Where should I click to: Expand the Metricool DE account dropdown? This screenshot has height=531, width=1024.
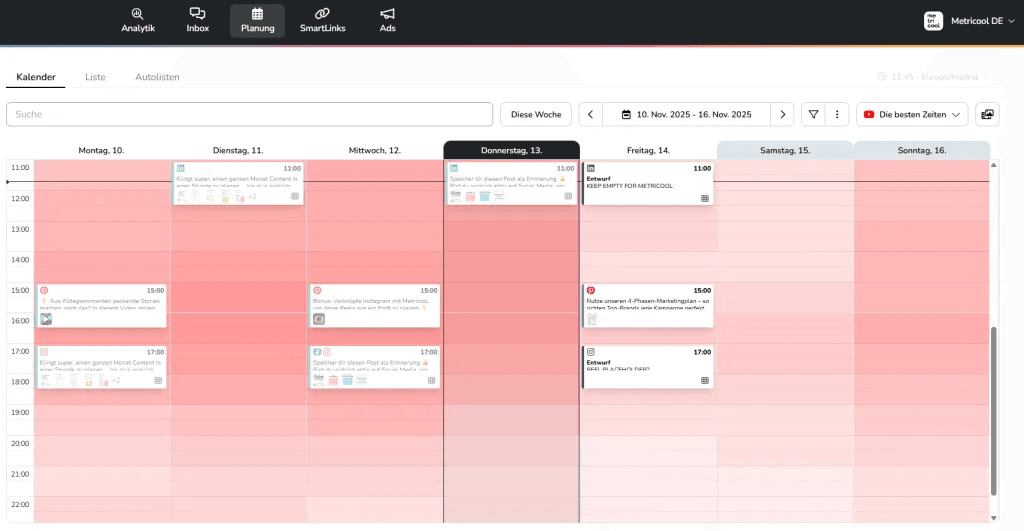click(964, 21)
